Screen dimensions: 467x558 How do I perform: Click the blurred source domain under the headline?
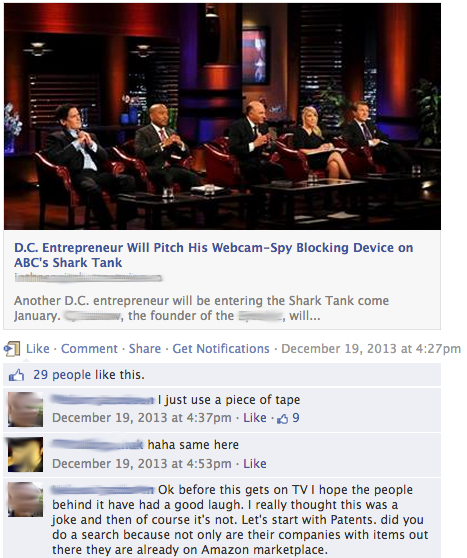click(88, 278)
